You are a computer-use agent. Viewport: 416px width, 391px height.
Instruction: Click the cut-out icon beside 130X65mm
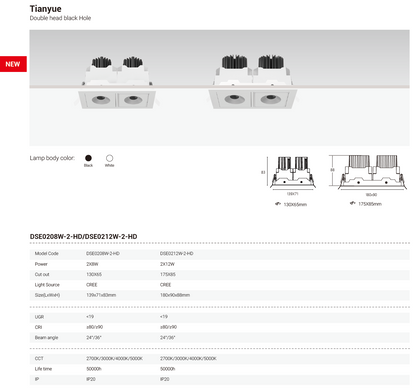(x=278, y=204)
